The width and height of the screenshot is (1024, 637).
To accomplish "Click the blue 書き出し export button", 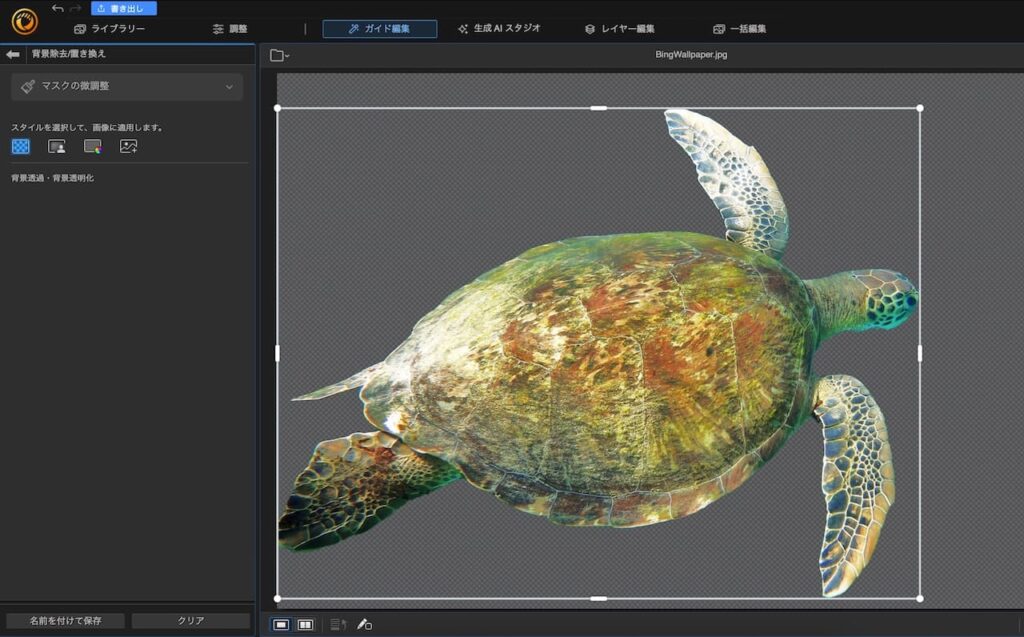I will coord(123,8).
